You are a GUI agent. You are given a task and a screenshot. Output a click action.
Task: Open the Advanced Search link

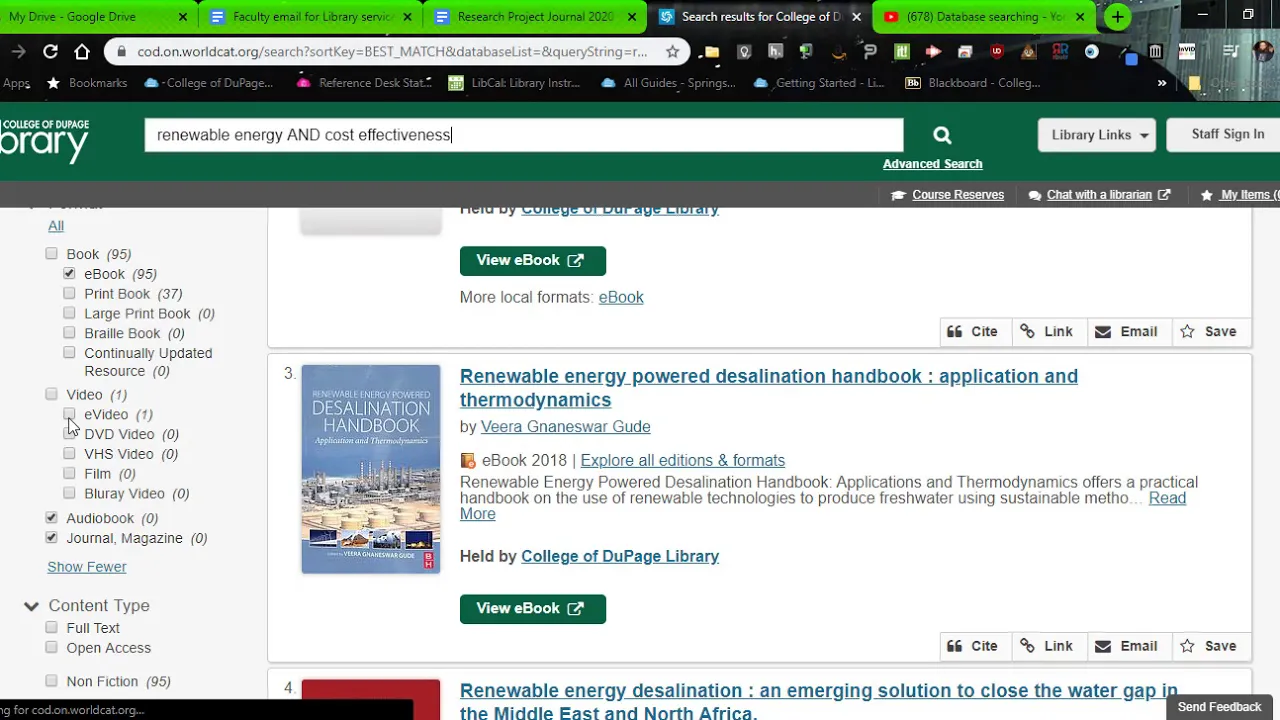pos(932,164)
